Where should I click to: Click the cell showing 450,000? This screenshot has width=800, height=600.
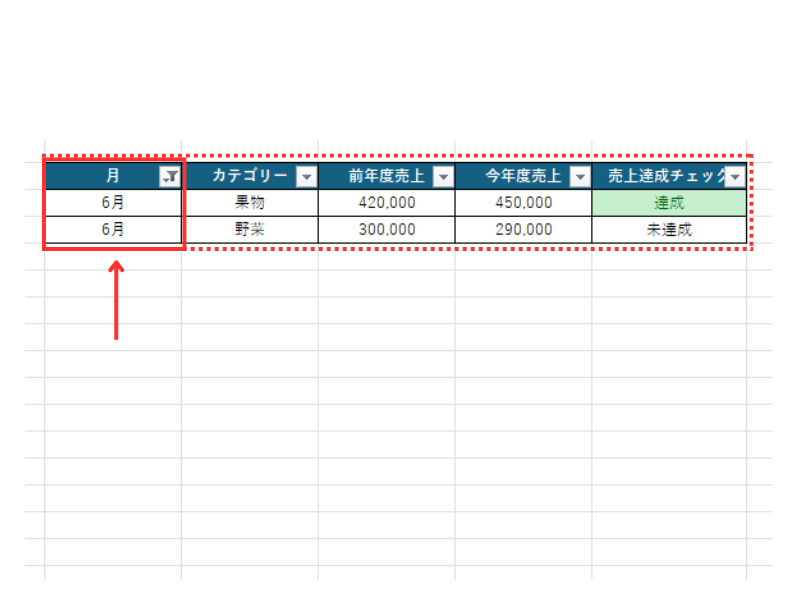pos(523,203)
